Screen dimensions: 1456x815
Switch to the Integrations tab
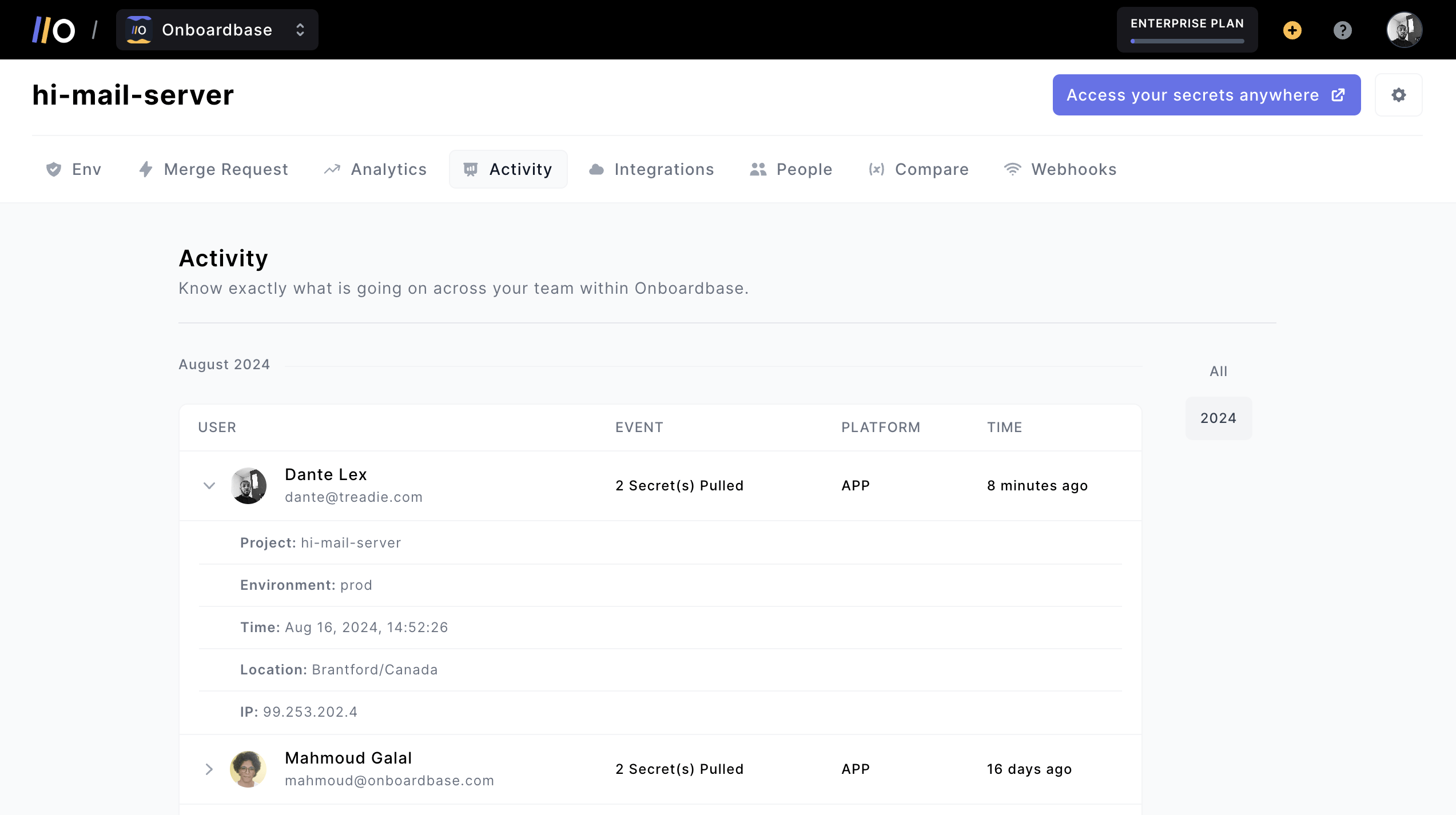point(651,169)
